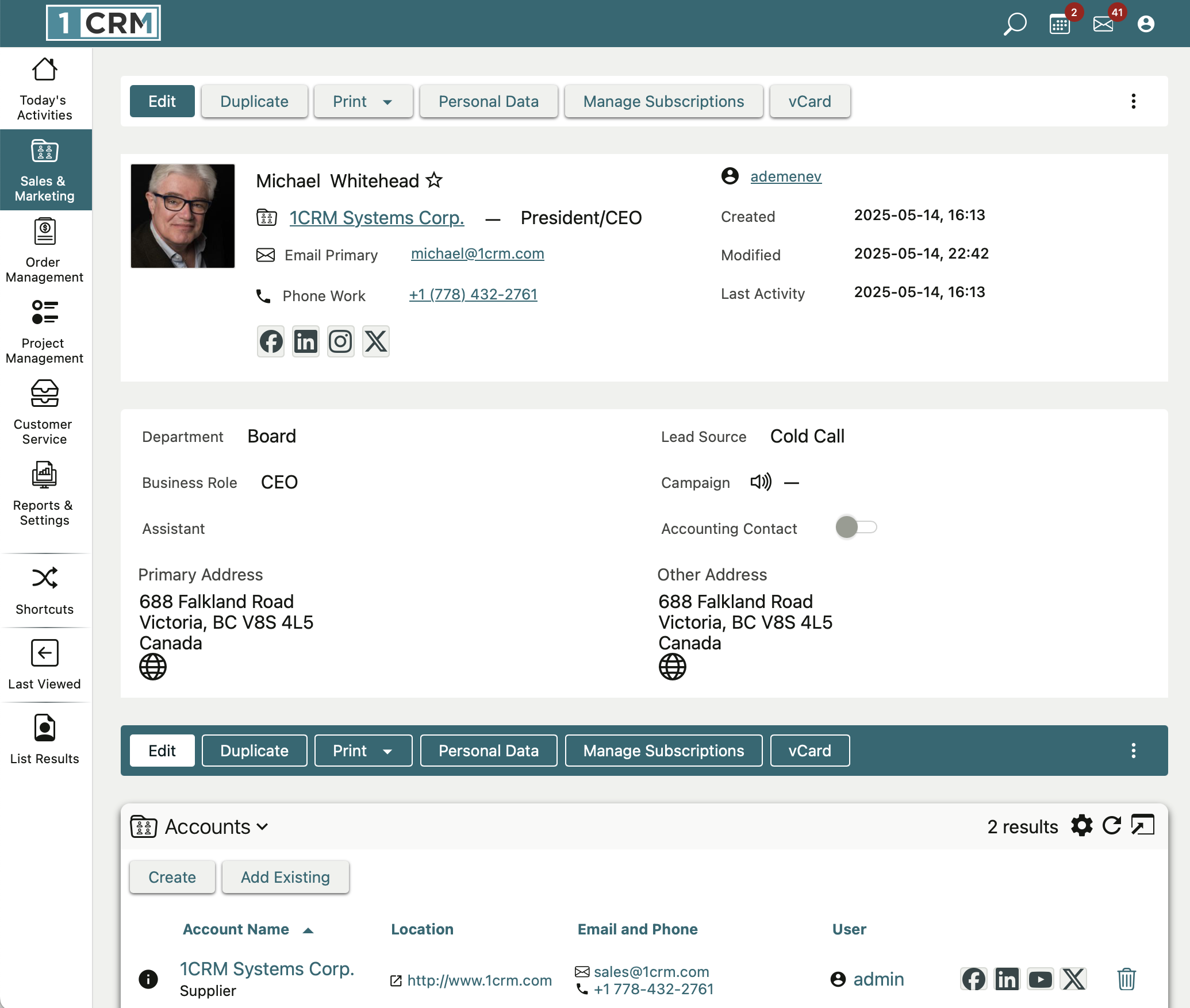The width and height of the screenshot is (1190, 1008).
Task: Open the user profile icon in top right
Action: [x=1145, y=23]
